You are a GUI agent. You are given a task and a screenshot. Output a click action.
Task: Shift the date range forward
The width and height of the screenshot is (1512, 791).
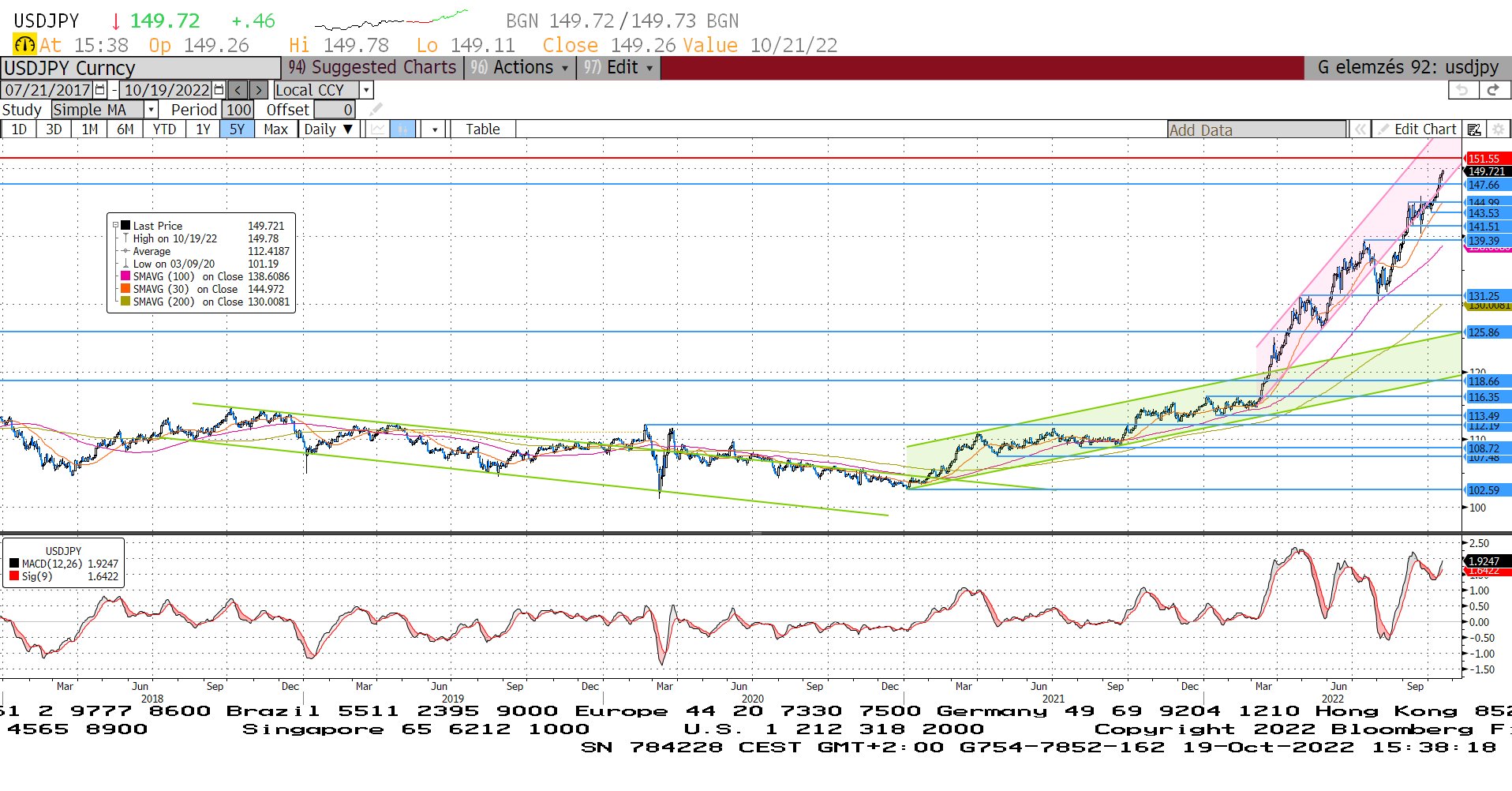click(x=258, y=90)
